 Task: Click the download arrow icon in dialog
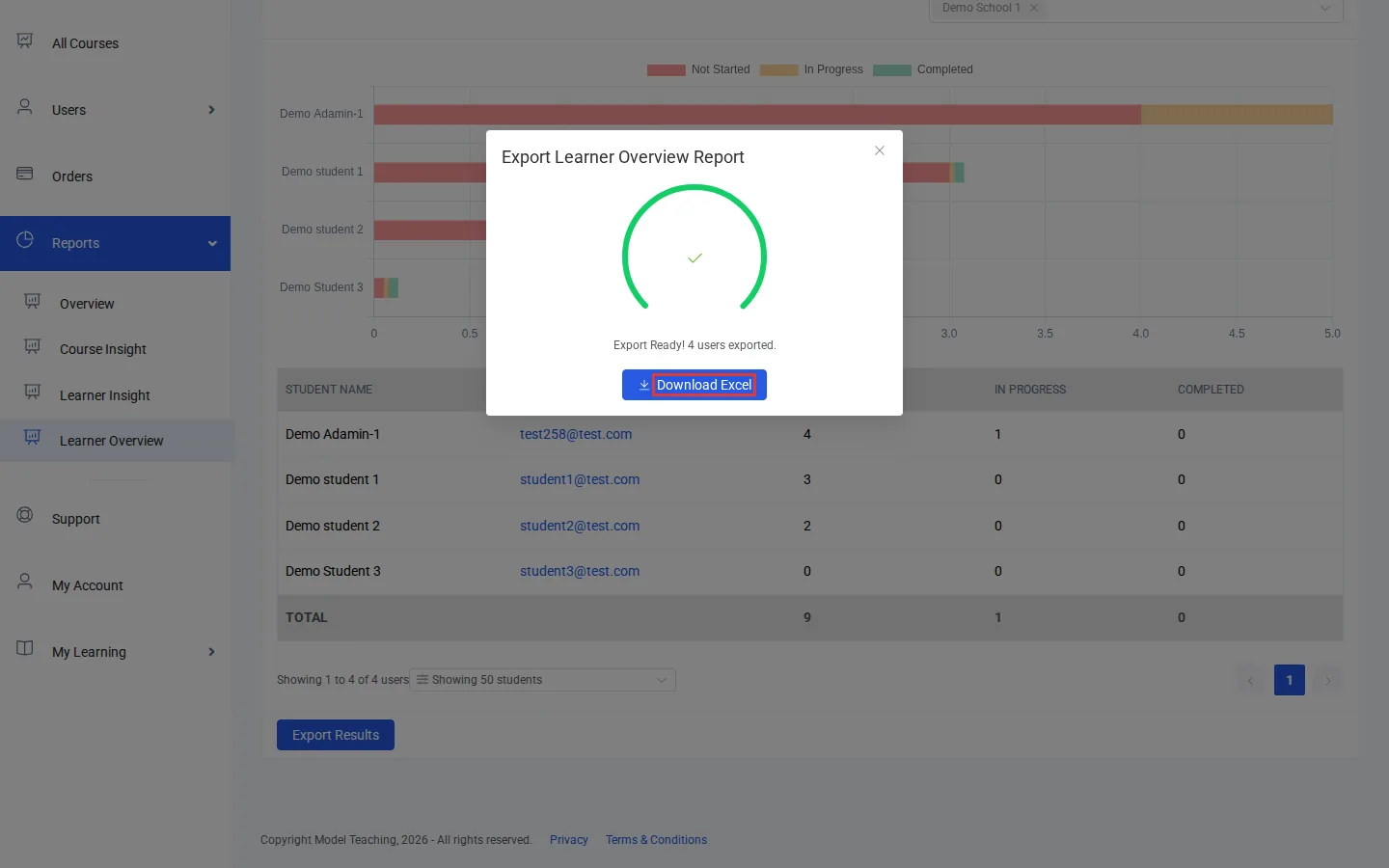click(643, 385)
